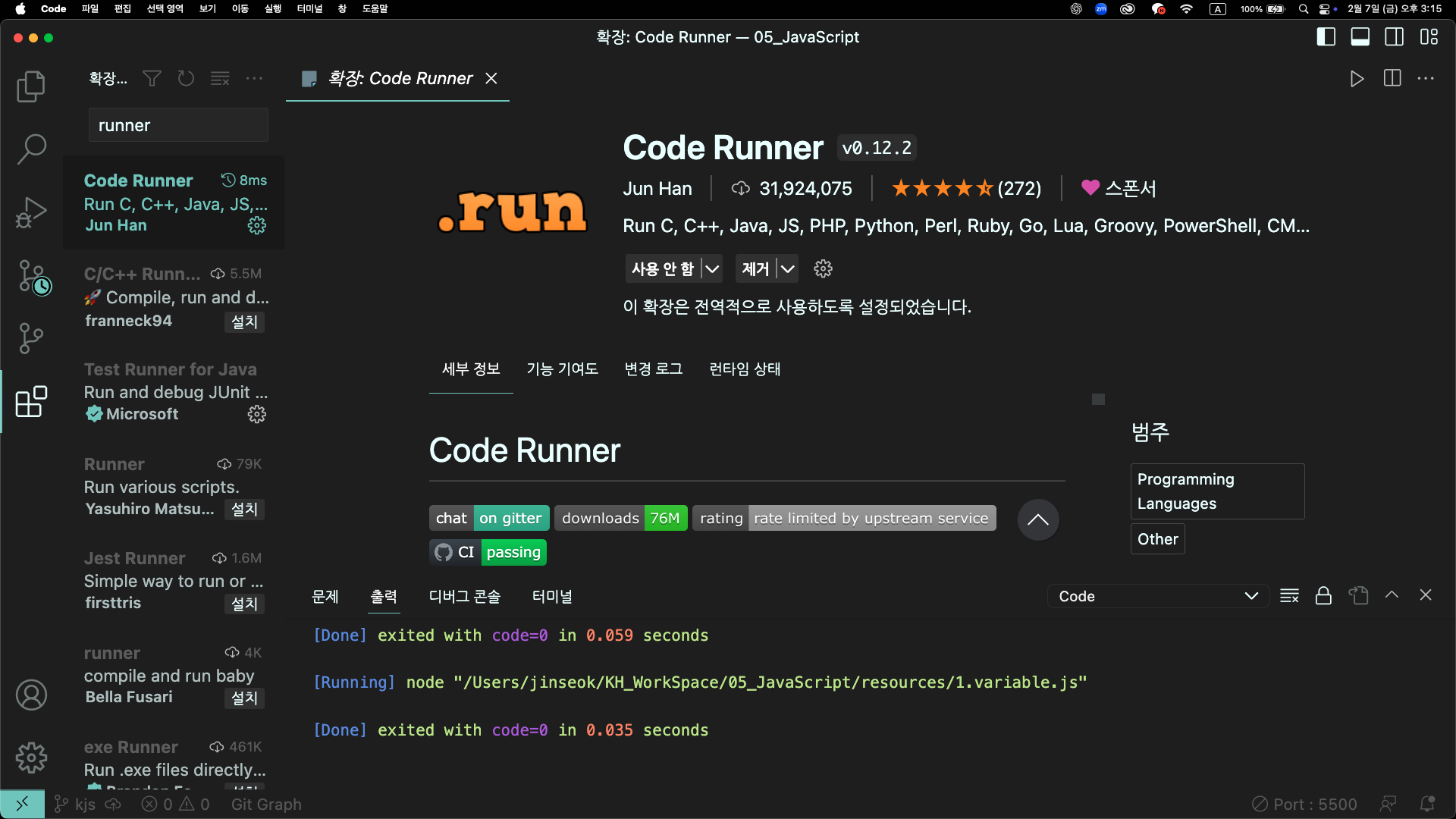Toggle secondary side bar visibility

coord(1394,36)
